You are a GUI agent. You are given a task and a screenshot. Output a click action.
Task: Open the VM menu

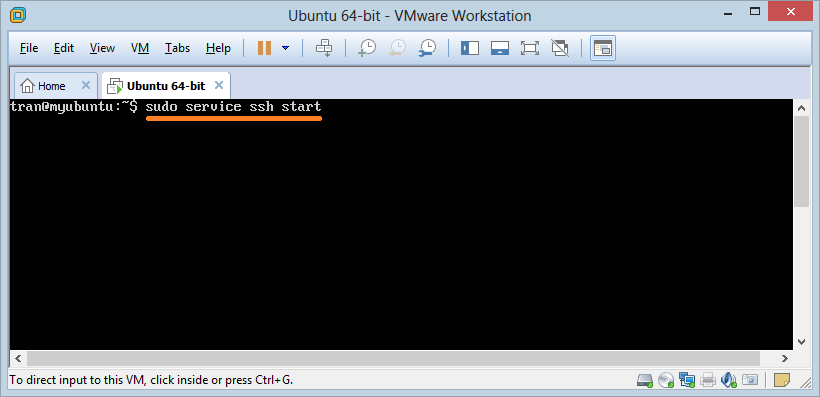coord(140,48)
